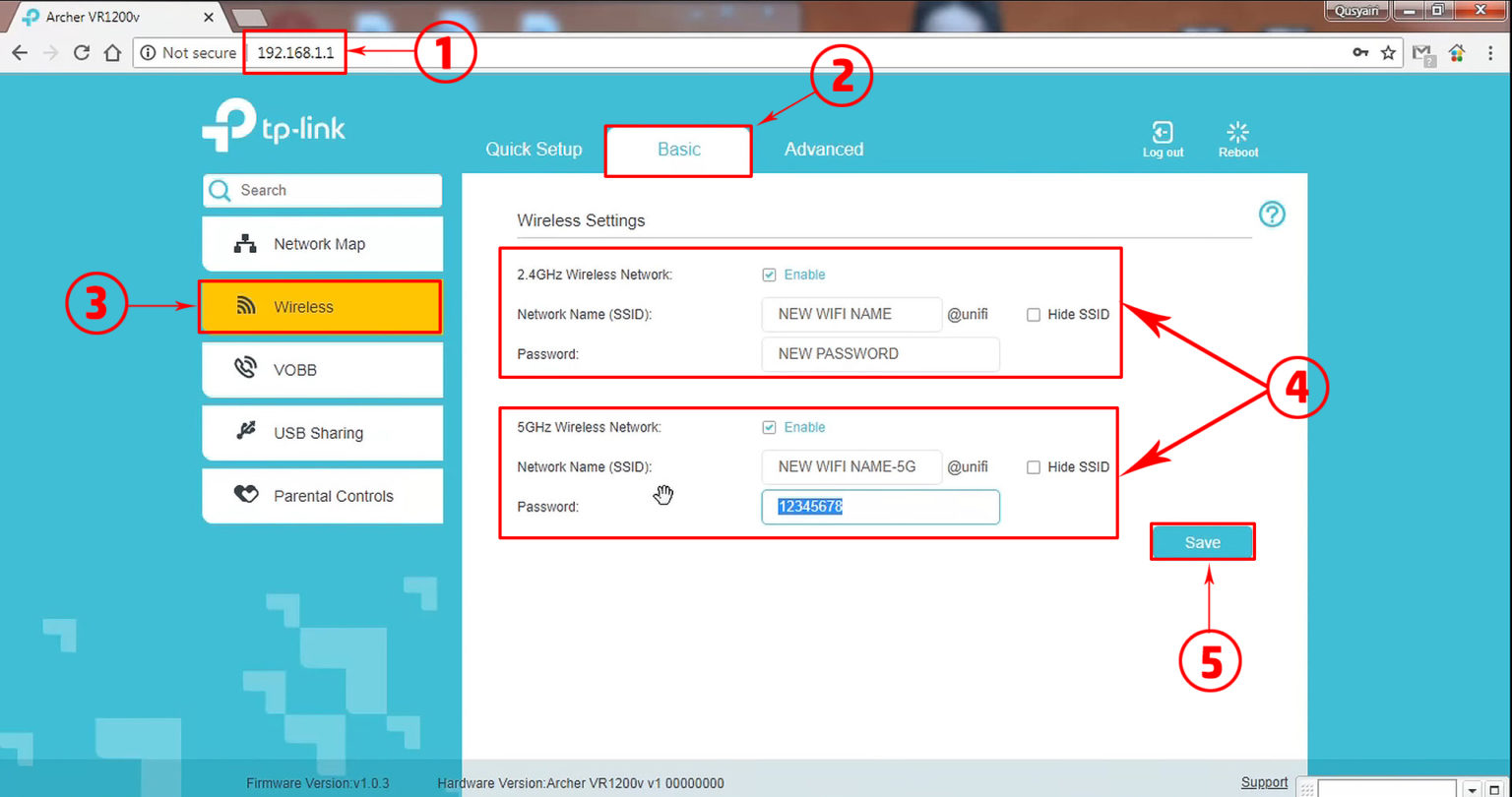The width and height of the screenshot is (1512, 797).
Task: Click the Wireless signal icon
Action: [x=246, y=307]
